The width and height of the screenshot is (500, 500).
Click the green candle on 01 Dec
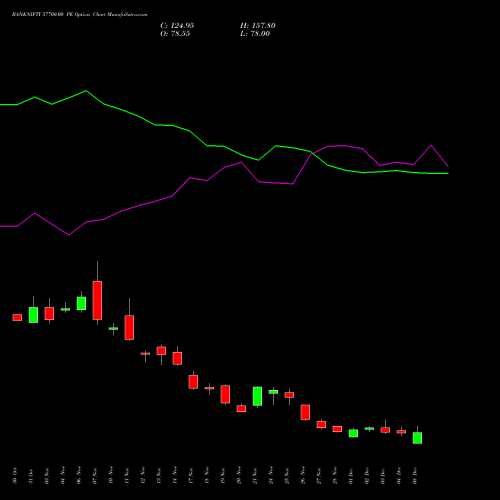(353, 433)
